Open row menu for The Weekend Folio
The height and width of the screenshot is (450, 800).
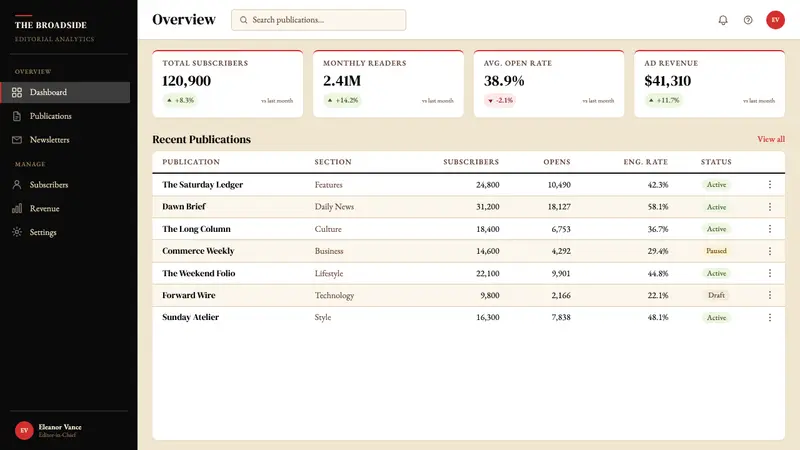[770, 273]
